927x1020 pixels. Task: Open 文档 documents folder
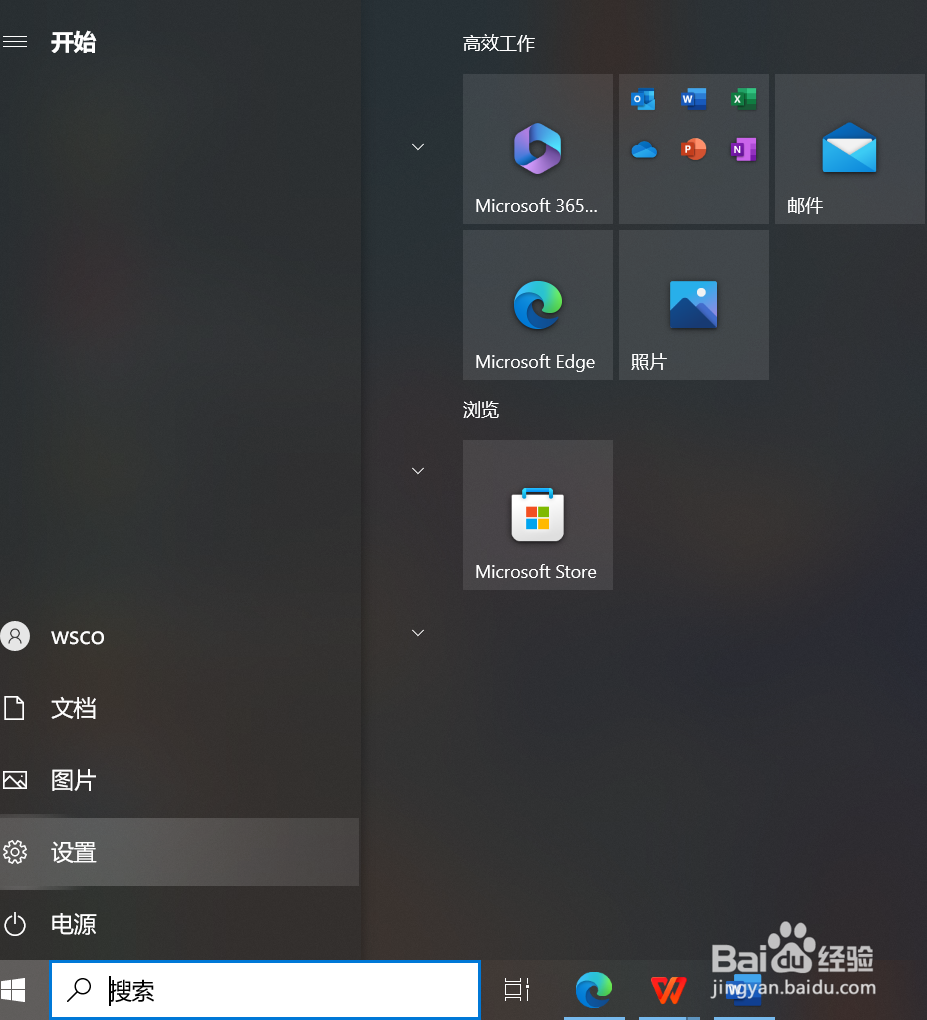[x=180, y=708]
